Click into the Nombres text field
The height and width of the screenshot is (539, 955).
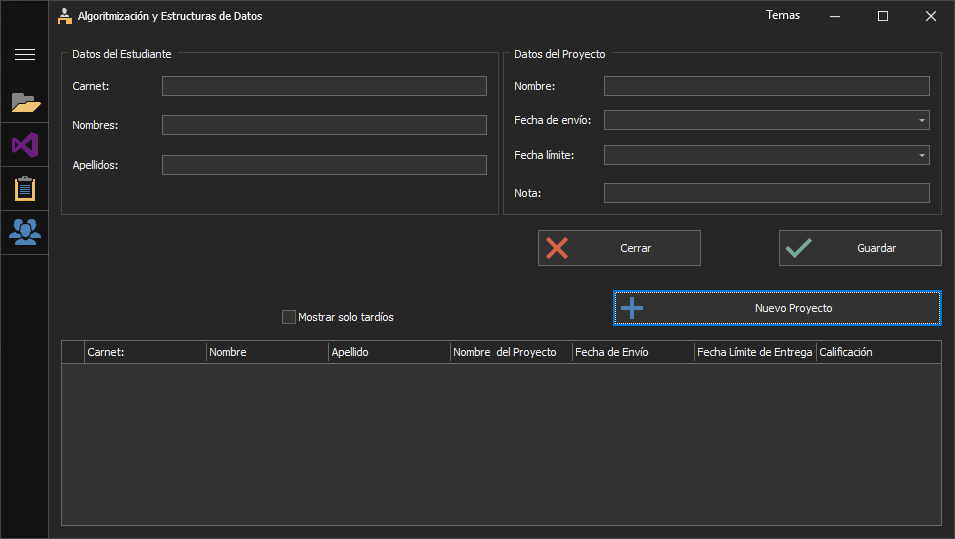tap(324, 125)
